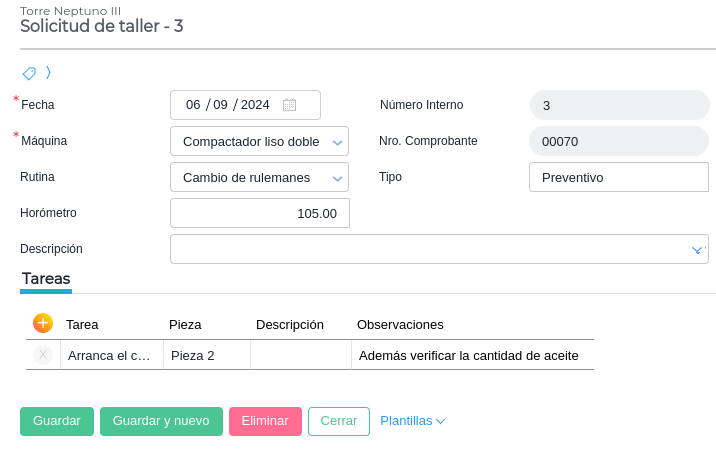Click the Número Interno field
Viewport: 716px width, 452px height.
618,105
